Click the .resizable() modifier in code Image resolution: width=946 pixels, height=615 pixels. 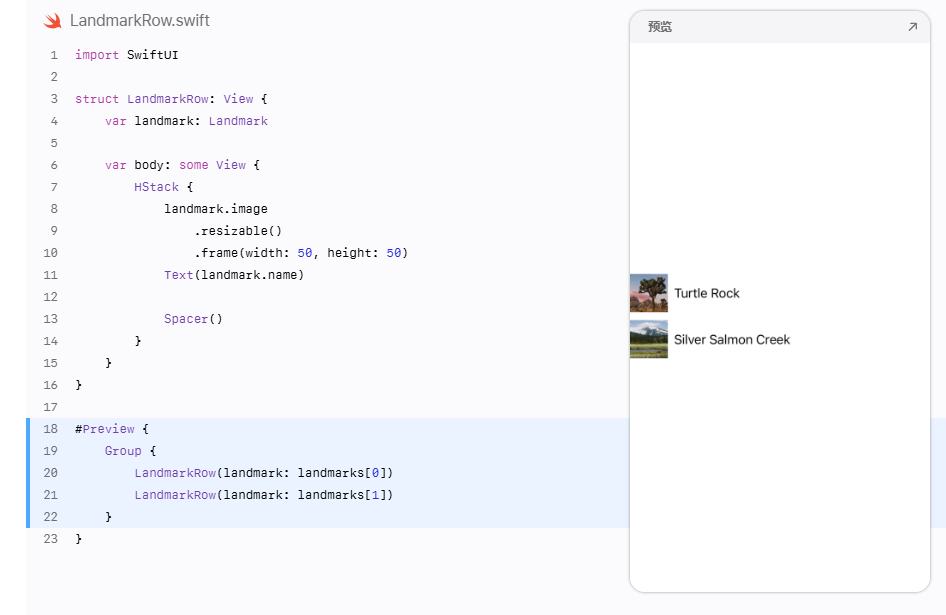238,231
